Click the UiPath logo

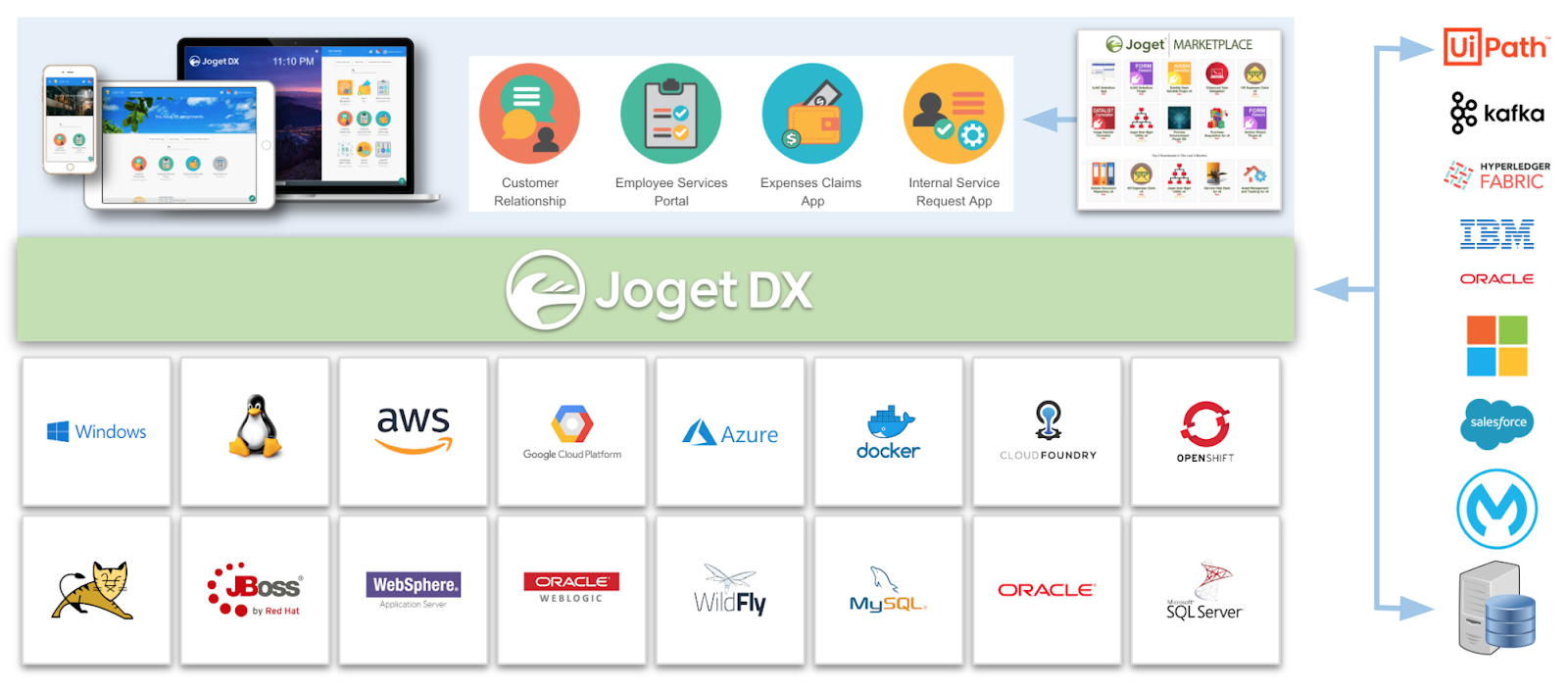point(1495,47)
